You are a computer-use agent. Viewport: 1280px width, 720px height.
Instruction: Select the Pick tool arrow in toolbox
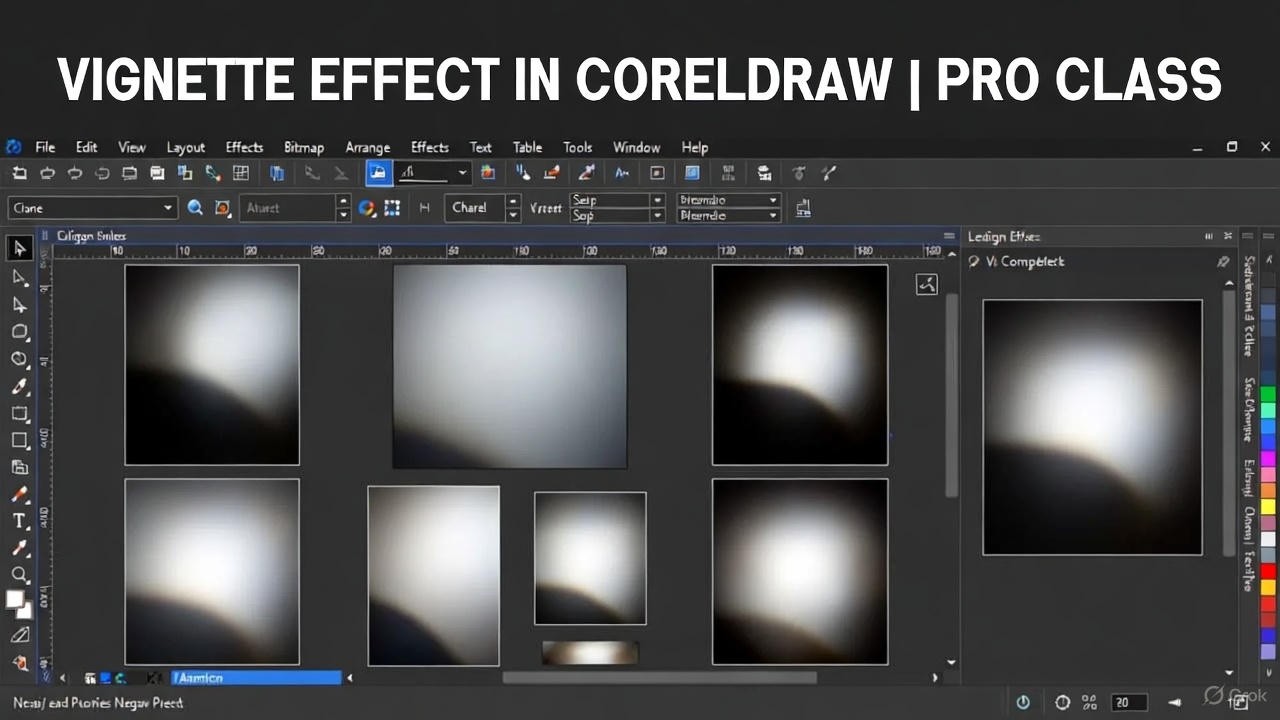coord(19,248)
